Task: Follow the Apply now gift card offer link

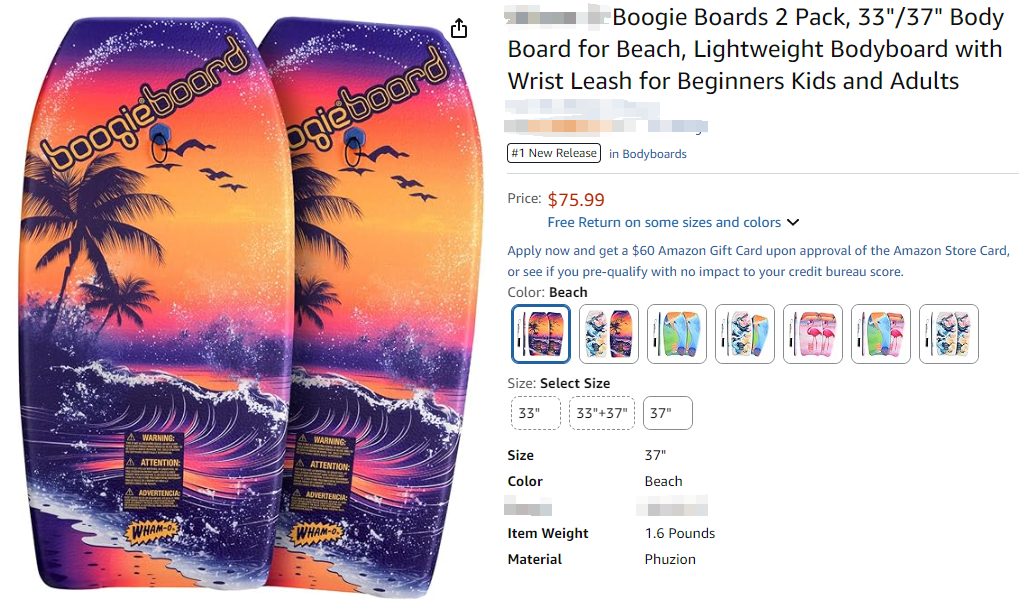Action: pyautogui.click(x=758, y=251)
